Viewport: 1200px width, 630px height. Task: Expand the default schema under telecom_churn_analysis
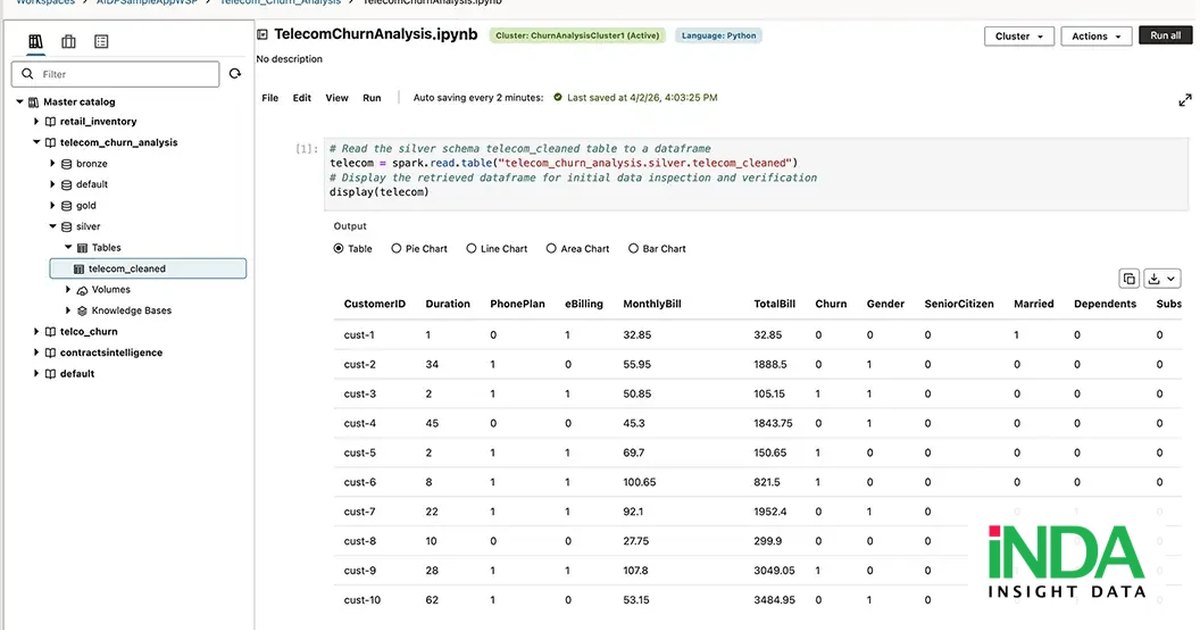53,185
